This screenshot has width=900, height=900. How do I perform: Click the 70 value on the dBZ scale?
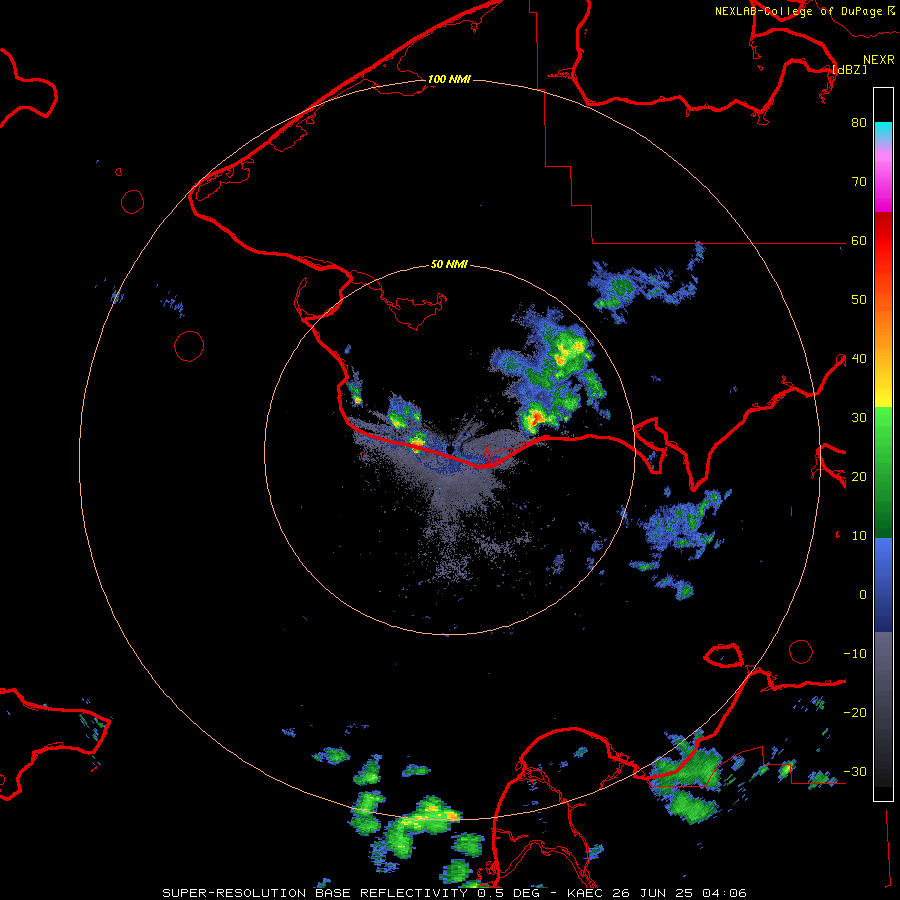pyautogui.click(x=859, y=182)
